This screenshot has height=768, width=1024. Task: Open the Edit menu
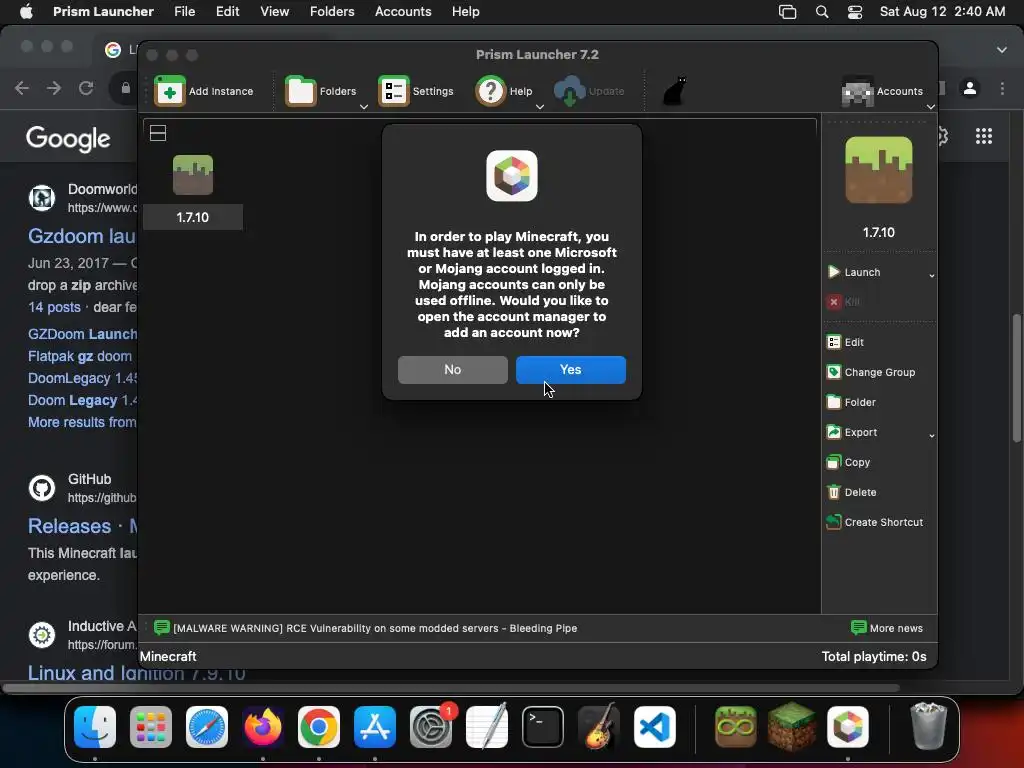[x=227, y=12]
